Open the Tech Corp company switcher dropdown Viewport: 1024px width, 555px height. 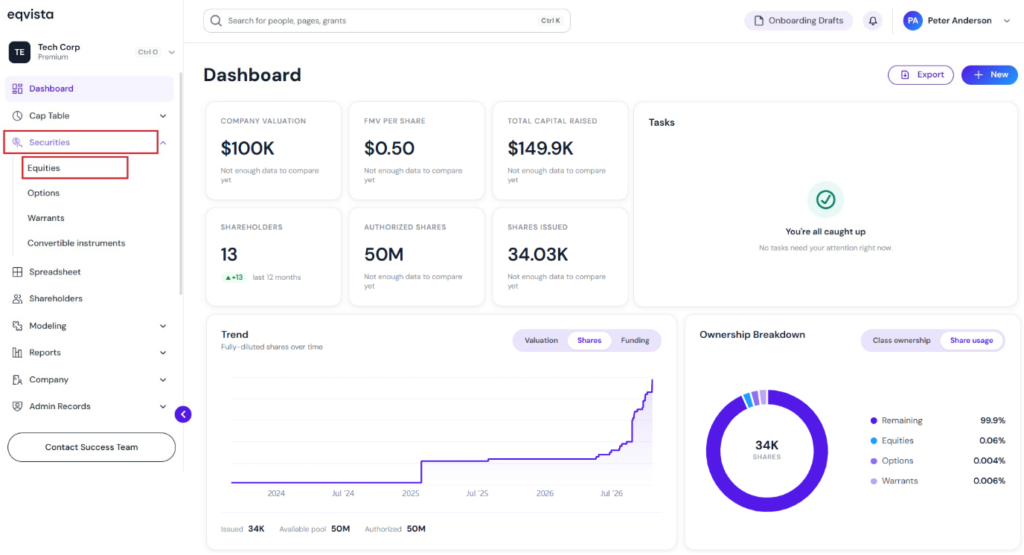172,52
